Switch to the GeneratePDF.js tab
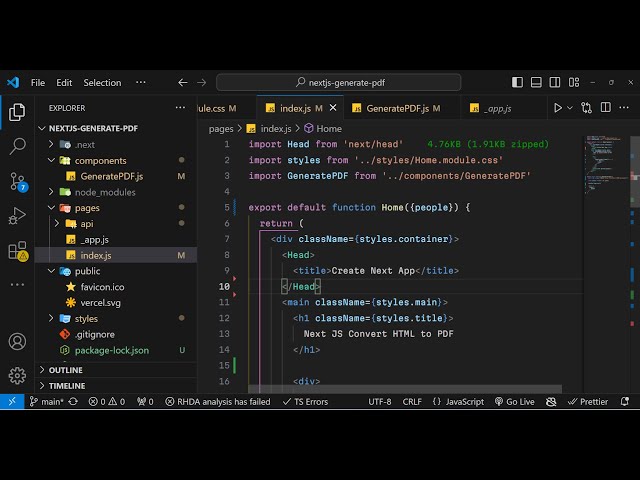 [x=396, y=108]
